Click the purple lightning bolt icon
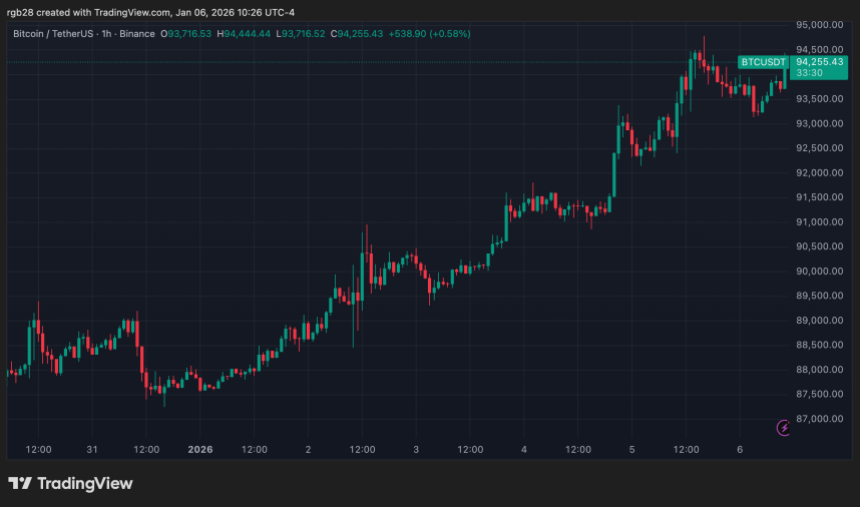 point(784,428)
